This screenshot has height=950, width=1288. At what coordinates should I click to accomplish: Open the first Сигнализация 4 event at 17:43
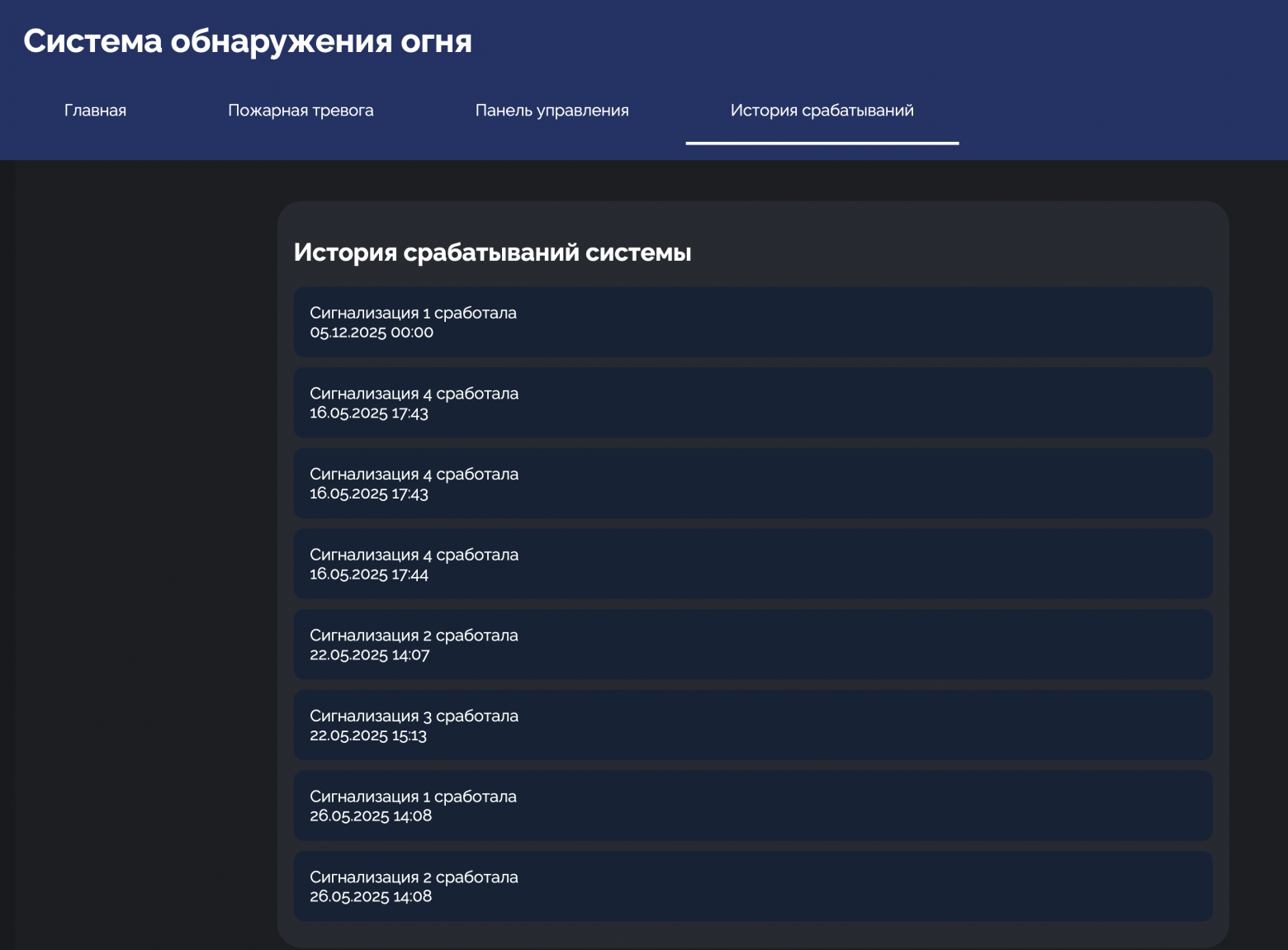click(x=750, y=402)
